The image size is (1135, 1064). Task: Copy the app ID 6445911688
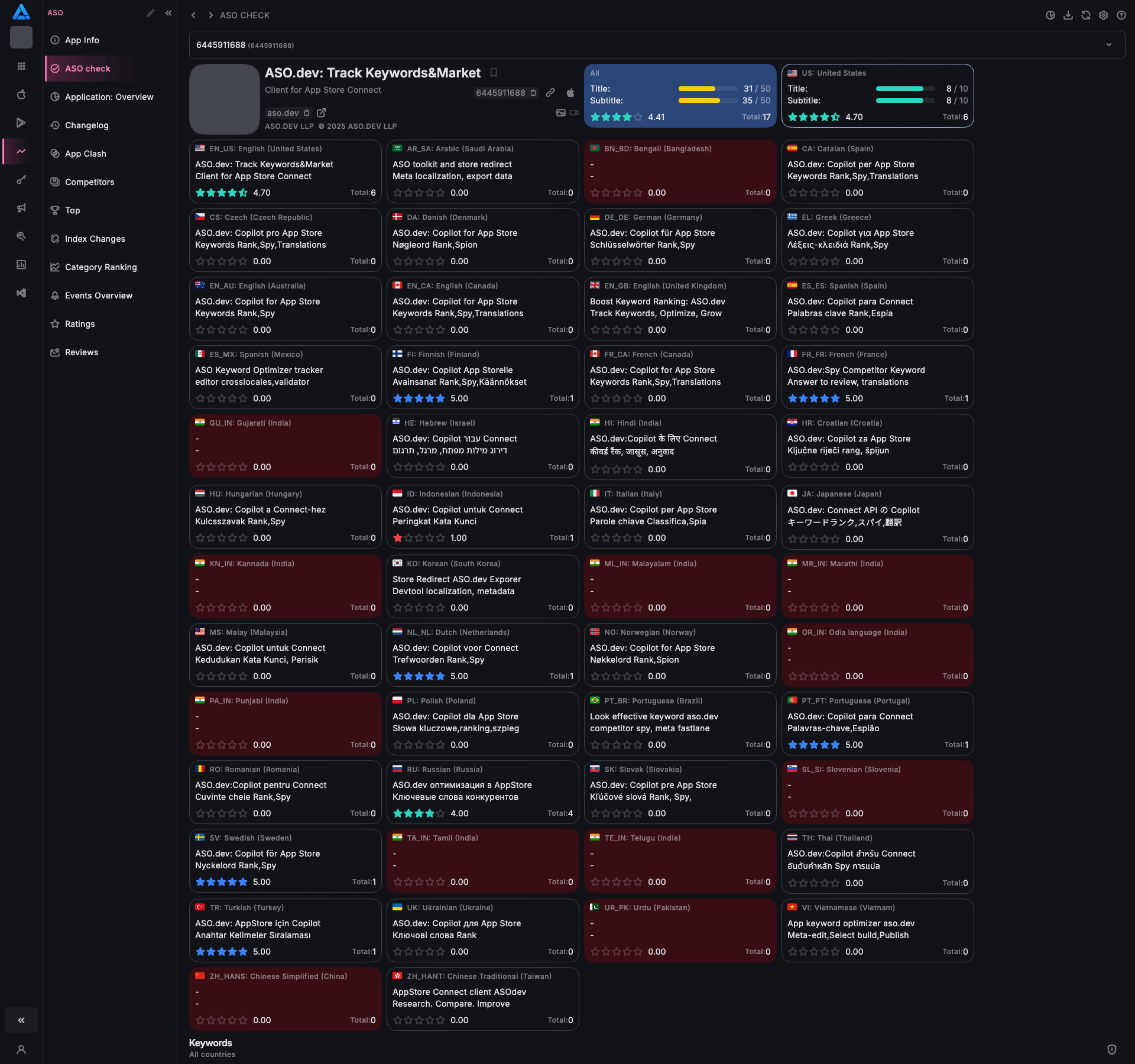click(x=533, y=93)
